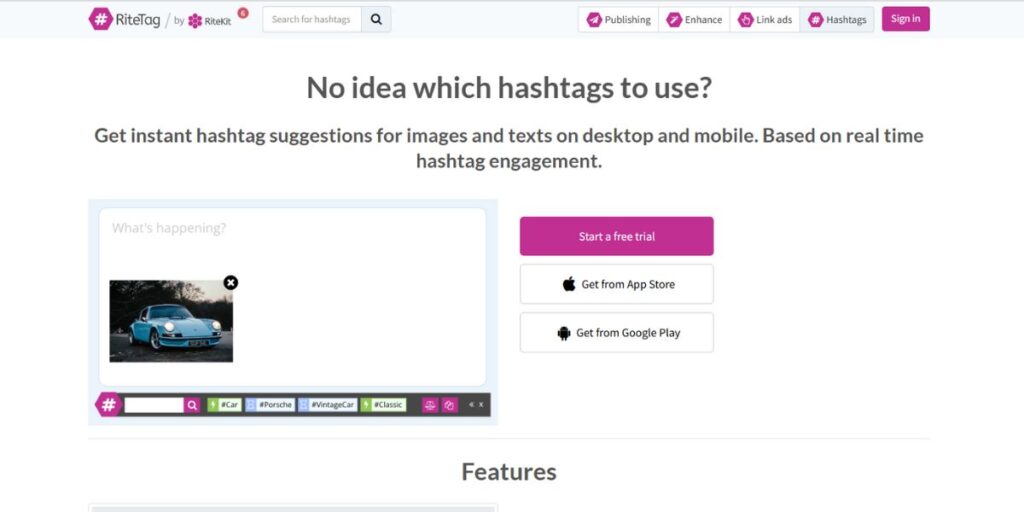
Task: Close the hashtag suggestion bar
Action: click(481, 405)
